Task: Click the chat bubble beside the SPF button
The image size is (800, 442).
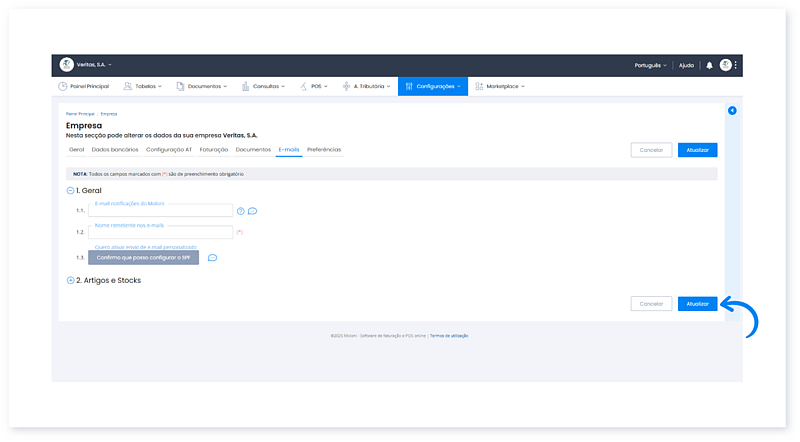Action: pos(212,258)
